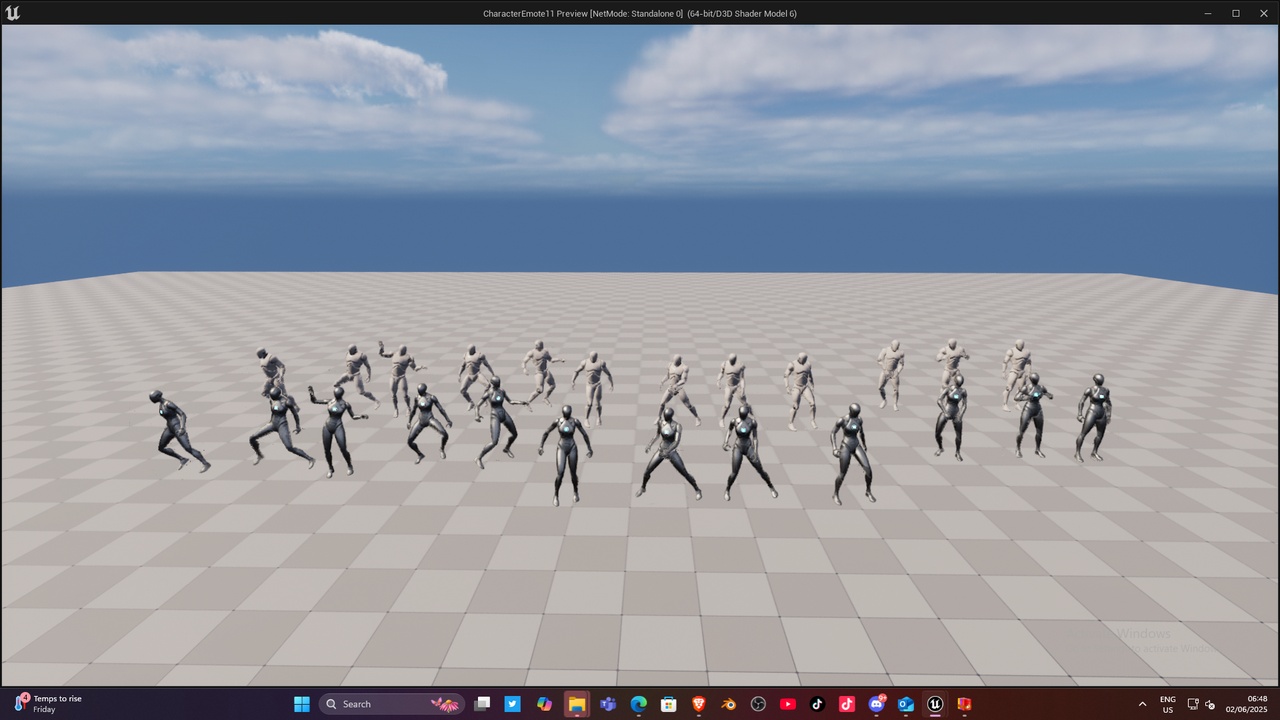
Task: Launch OBS Studio from the taskbar
Action: tap(758, 704)
